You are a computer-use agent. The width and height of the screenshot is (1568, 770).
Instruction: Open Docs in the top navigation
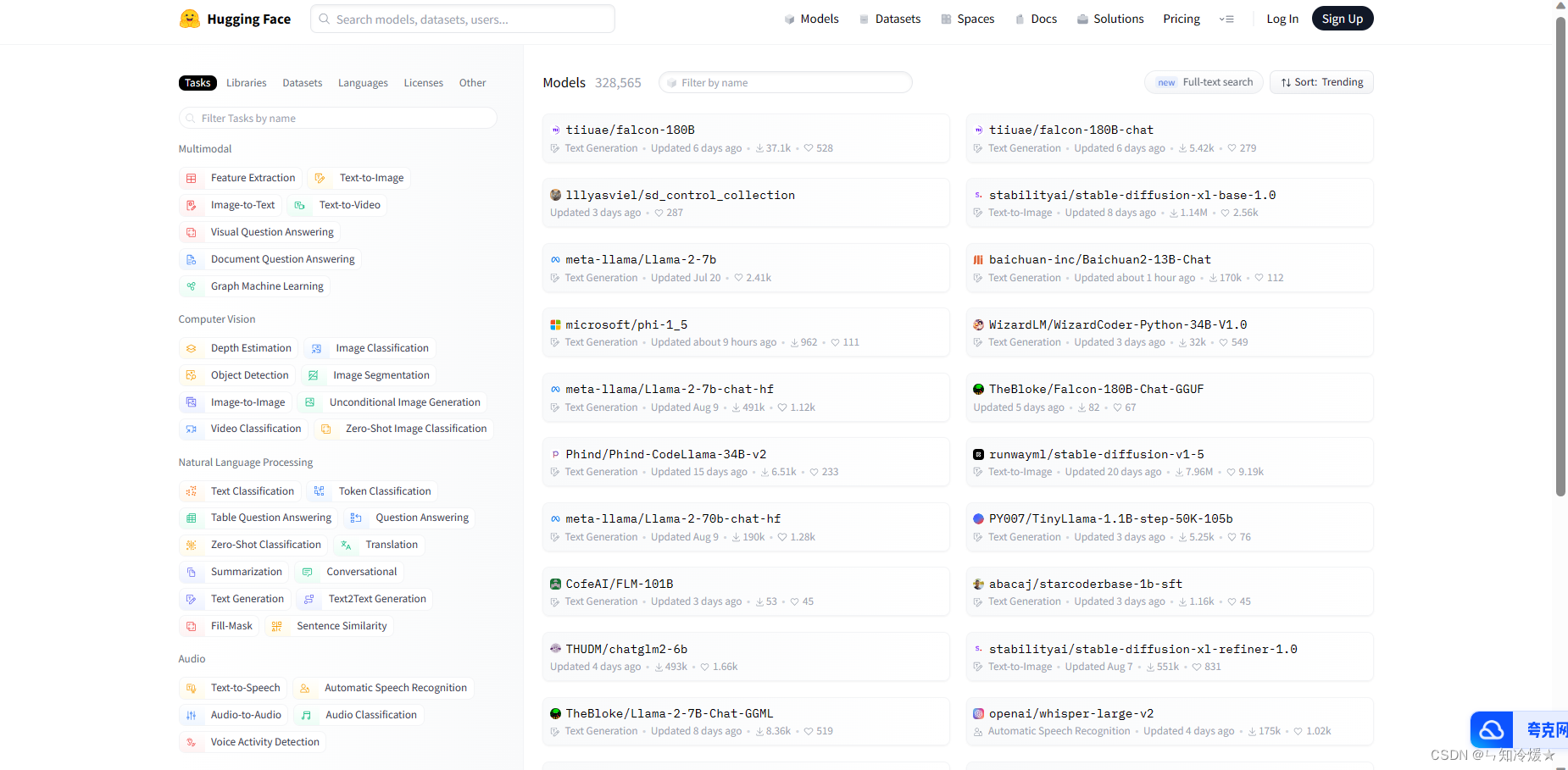pos(1036,19)
